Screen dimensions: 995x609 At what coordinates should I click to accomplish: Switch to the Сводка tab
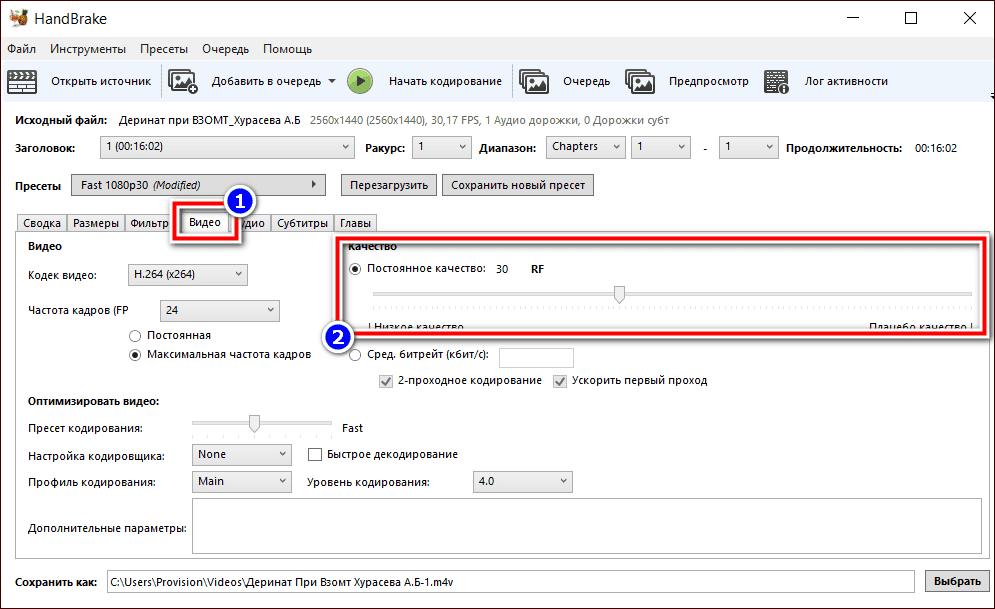(42, 223)
